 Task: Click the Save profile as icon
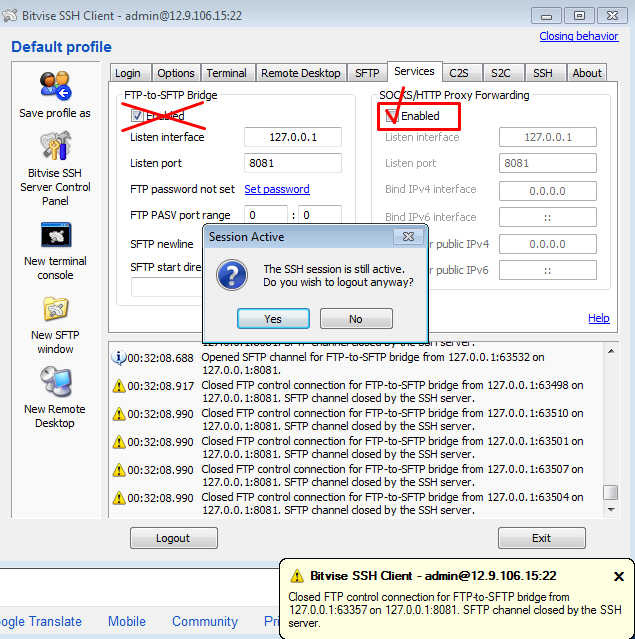(55, 86)
